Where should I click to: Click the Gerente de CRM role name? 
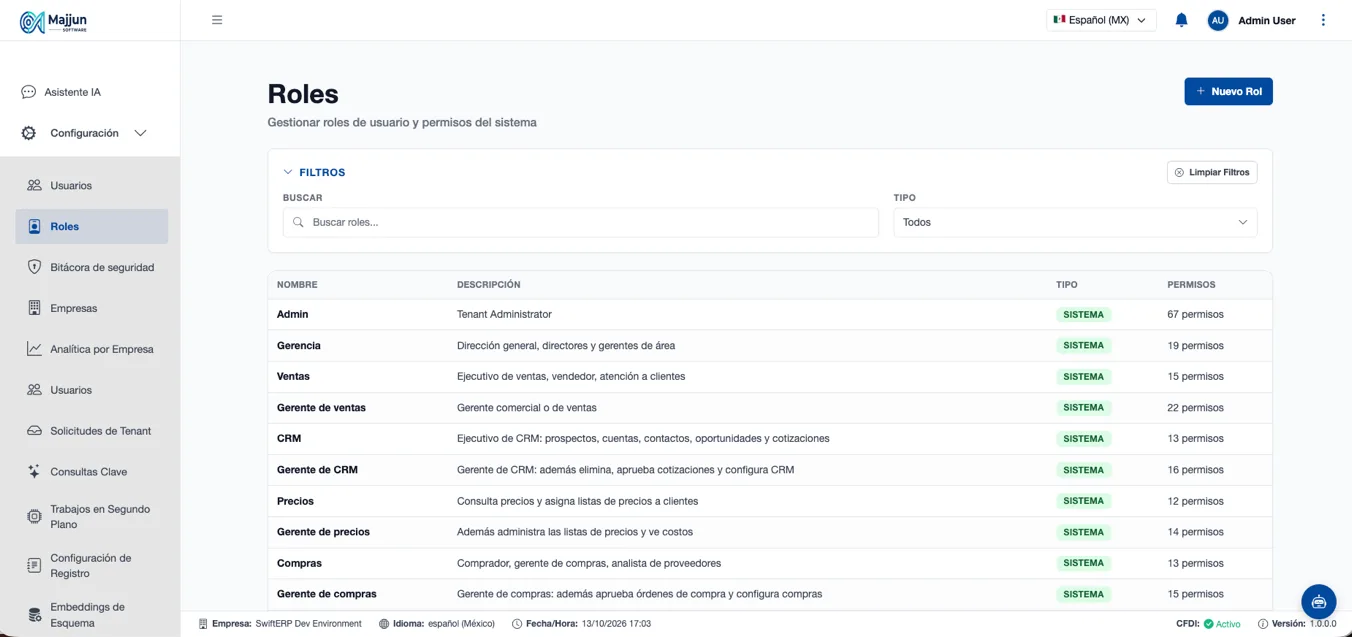click(317, 470)
